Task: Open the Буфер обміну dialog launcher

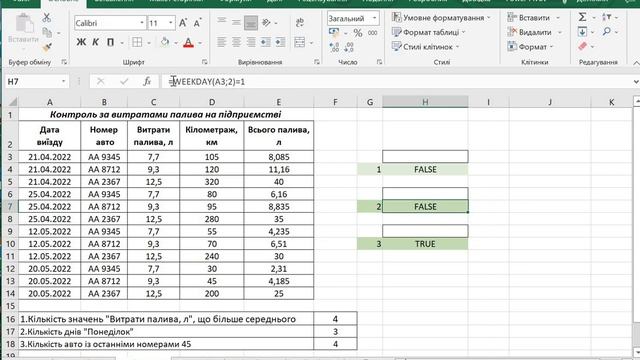Action: coord(64,62)
